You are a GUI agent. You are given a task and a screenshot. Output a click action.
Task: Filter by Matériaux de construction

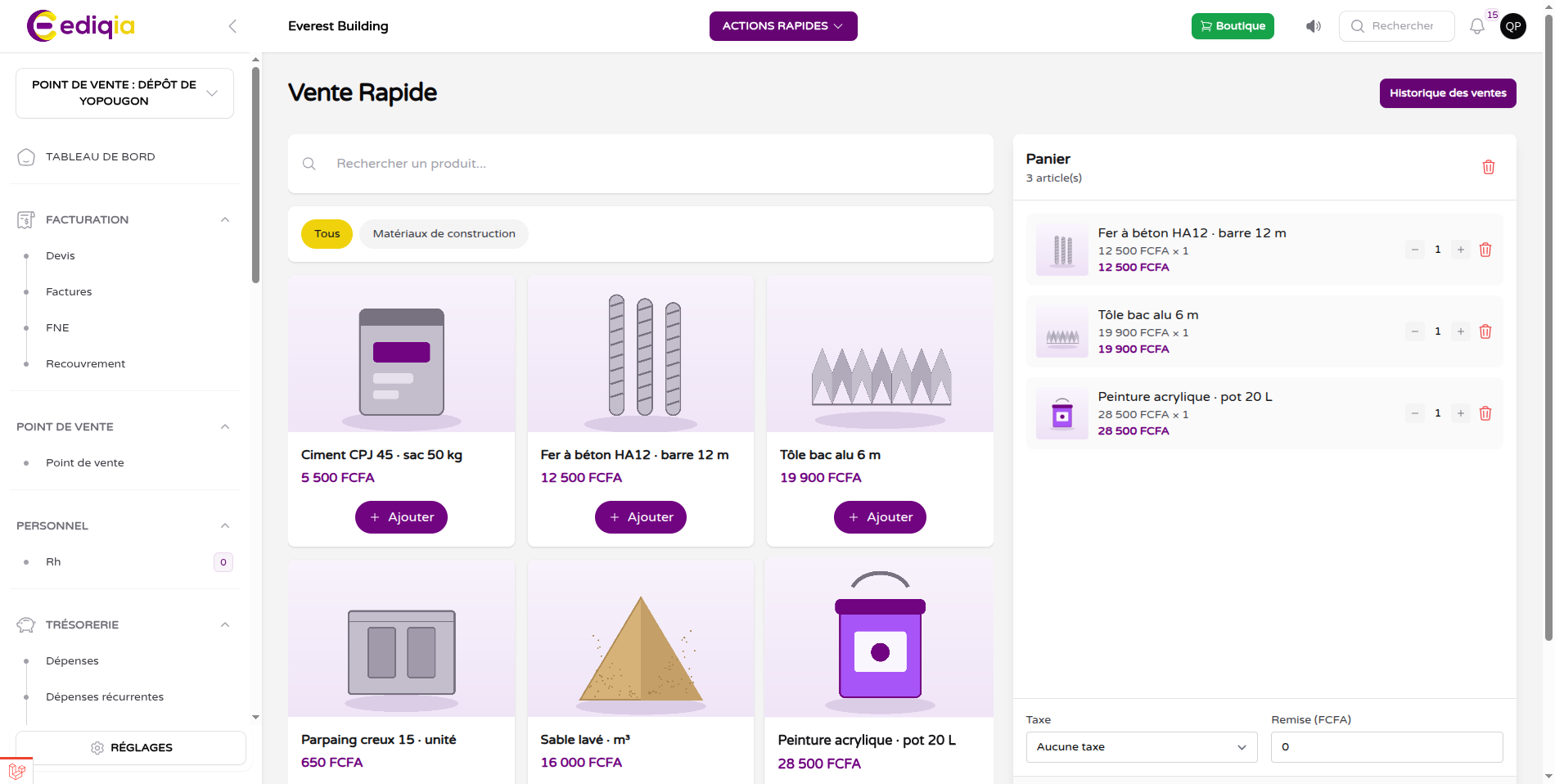(x=444, y=234)
